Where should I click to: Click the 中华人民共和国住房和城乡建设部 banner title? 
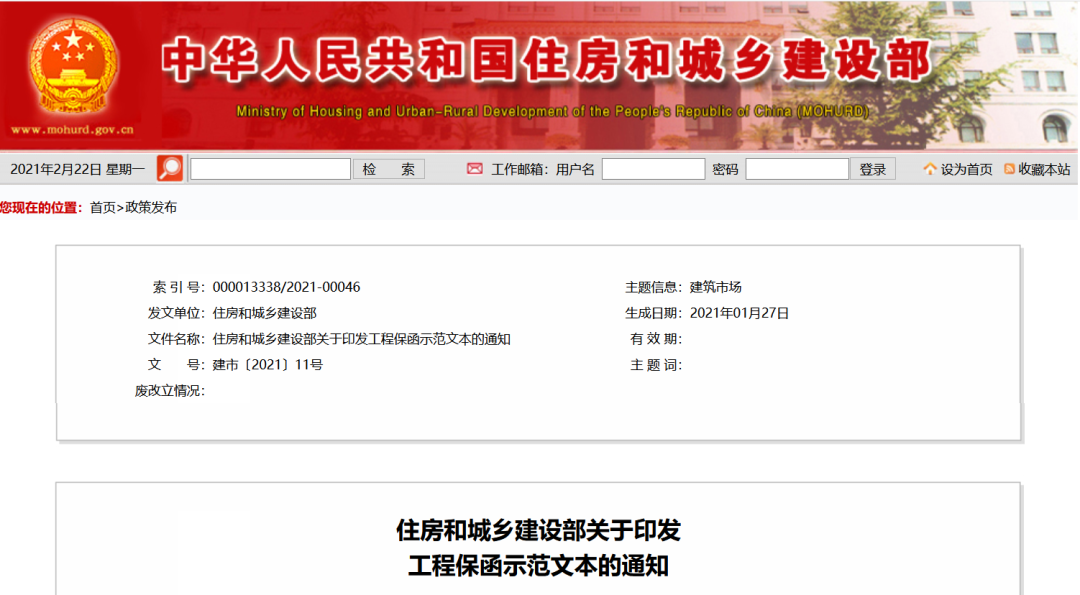pos(546,60)
